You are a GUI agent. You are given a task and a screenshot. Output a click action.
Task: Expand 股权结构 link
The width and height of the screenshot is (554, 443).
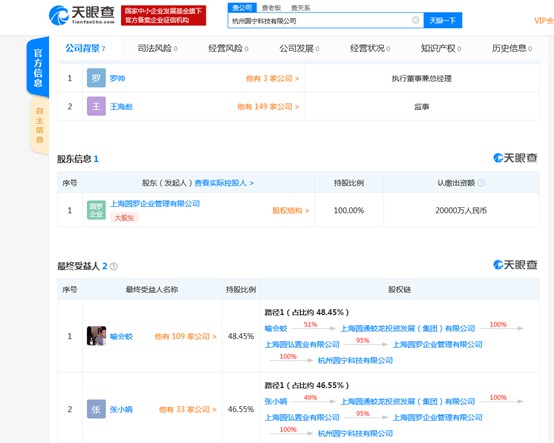pos(290,211)
